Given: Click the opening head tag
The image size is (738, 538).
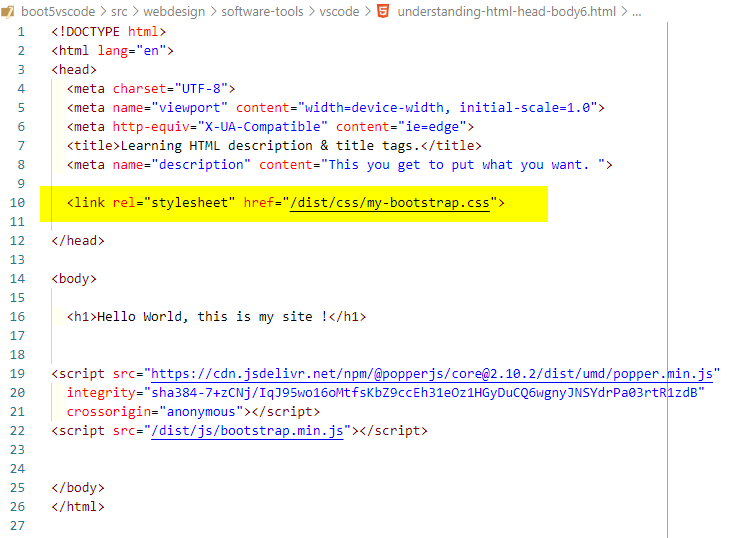Looking at the screenshot, I should (x=74, y=70).
